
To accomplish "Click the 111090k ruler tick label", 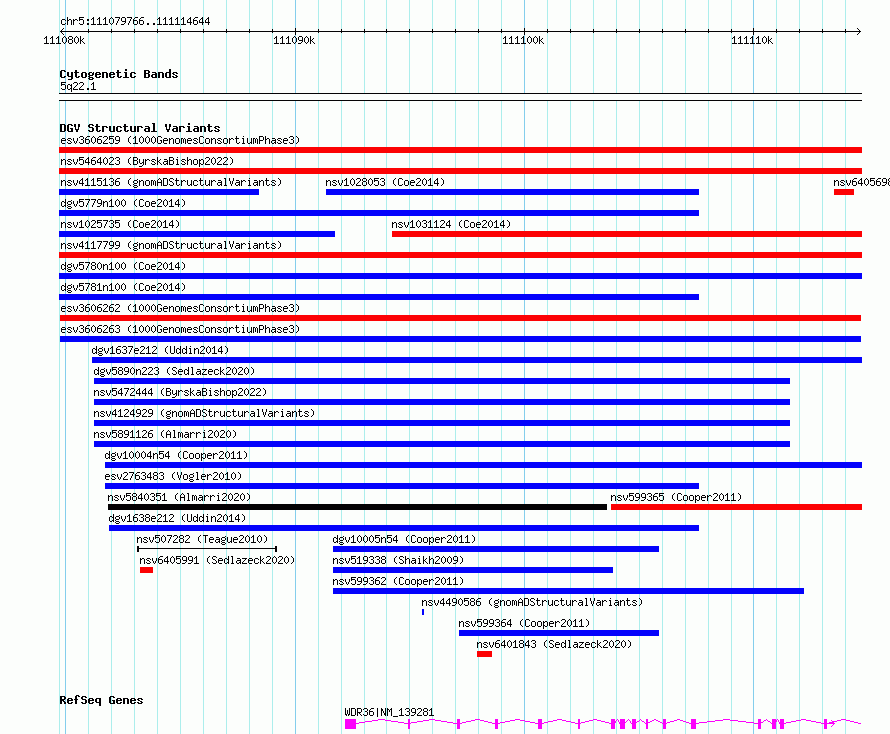I will click(x=294, y=40).
